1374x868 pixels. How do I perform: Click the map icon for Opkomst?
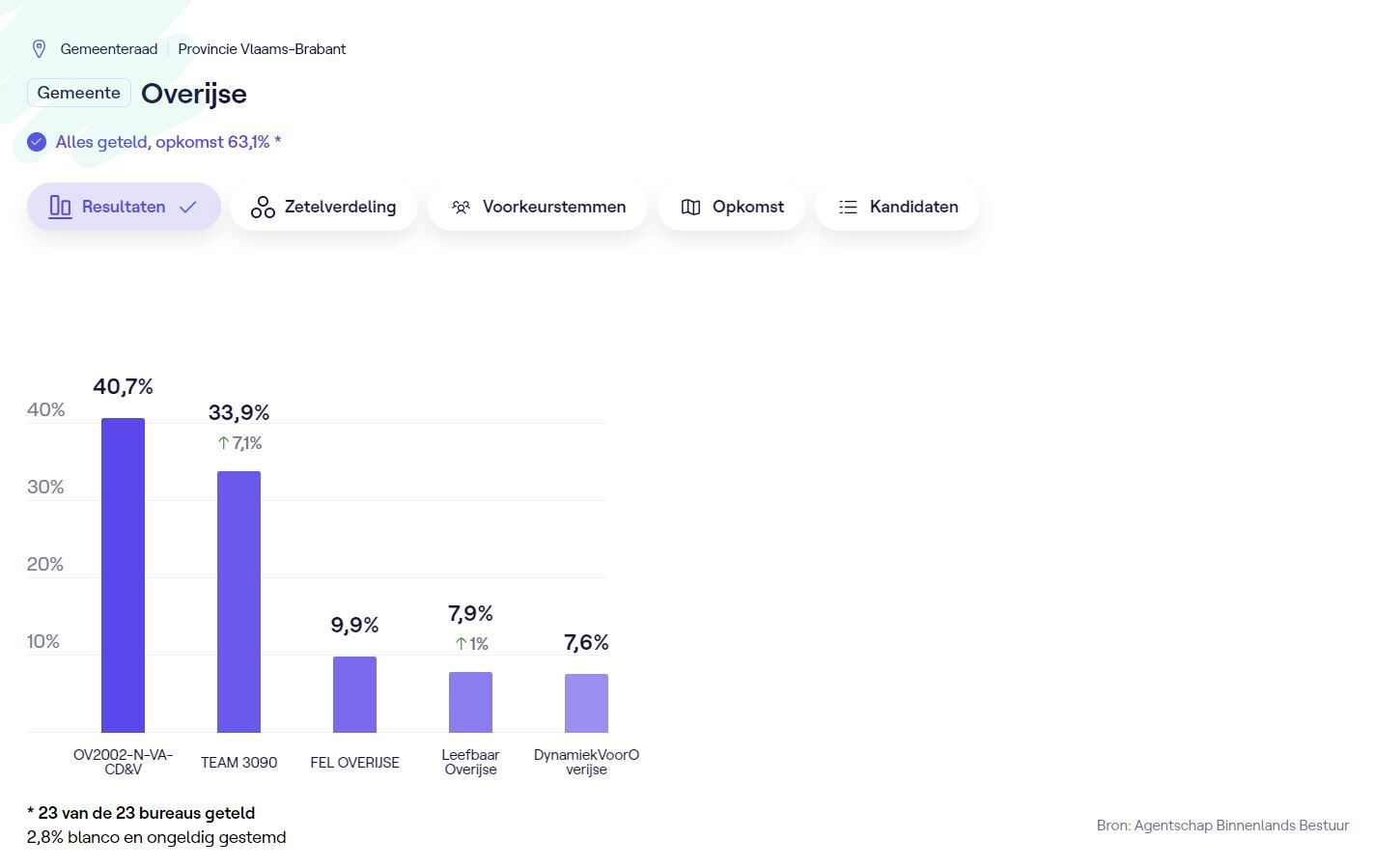point(690,207)
